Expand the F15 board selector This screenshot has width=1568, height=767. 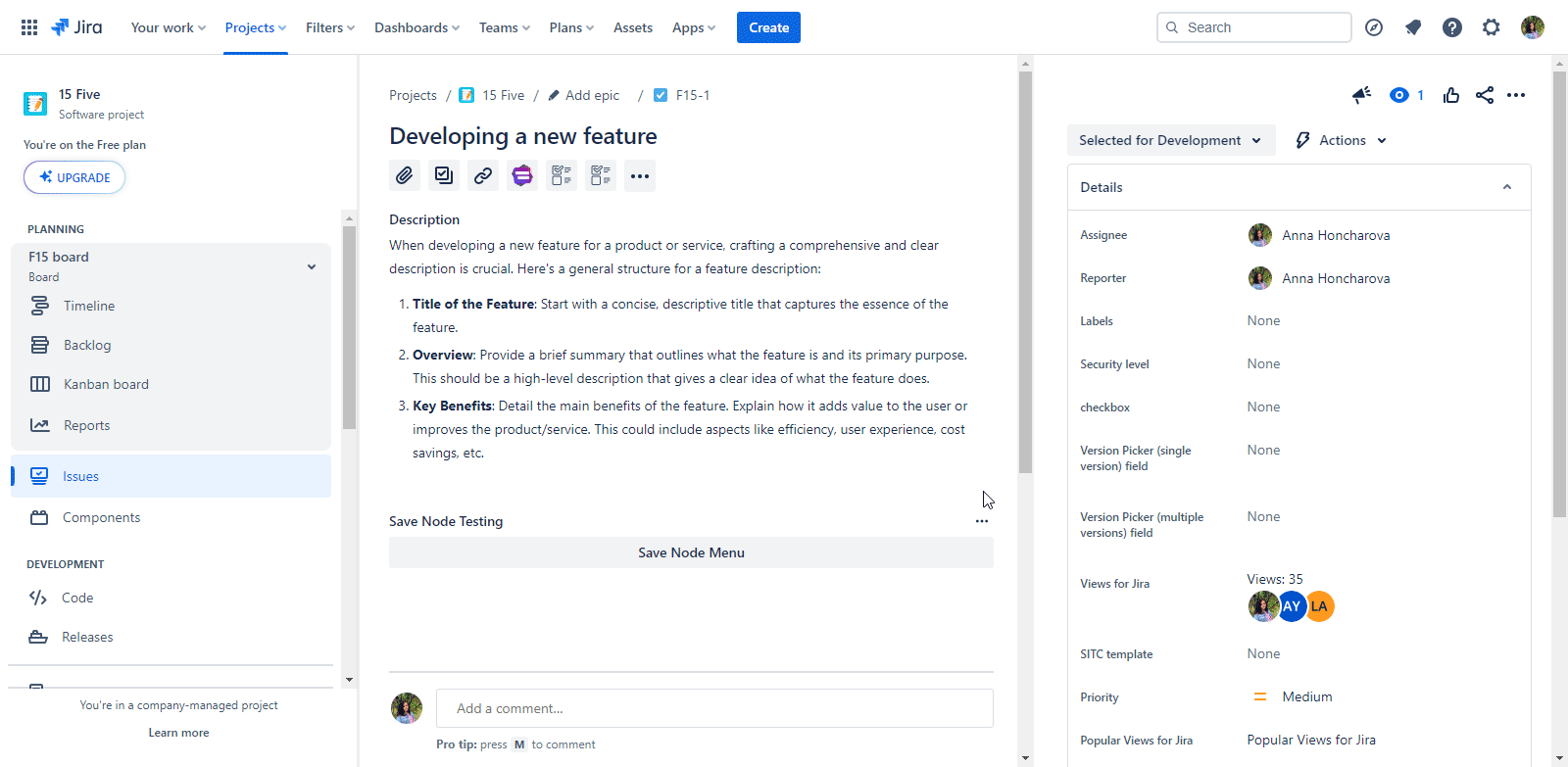(x=312, y=266)
